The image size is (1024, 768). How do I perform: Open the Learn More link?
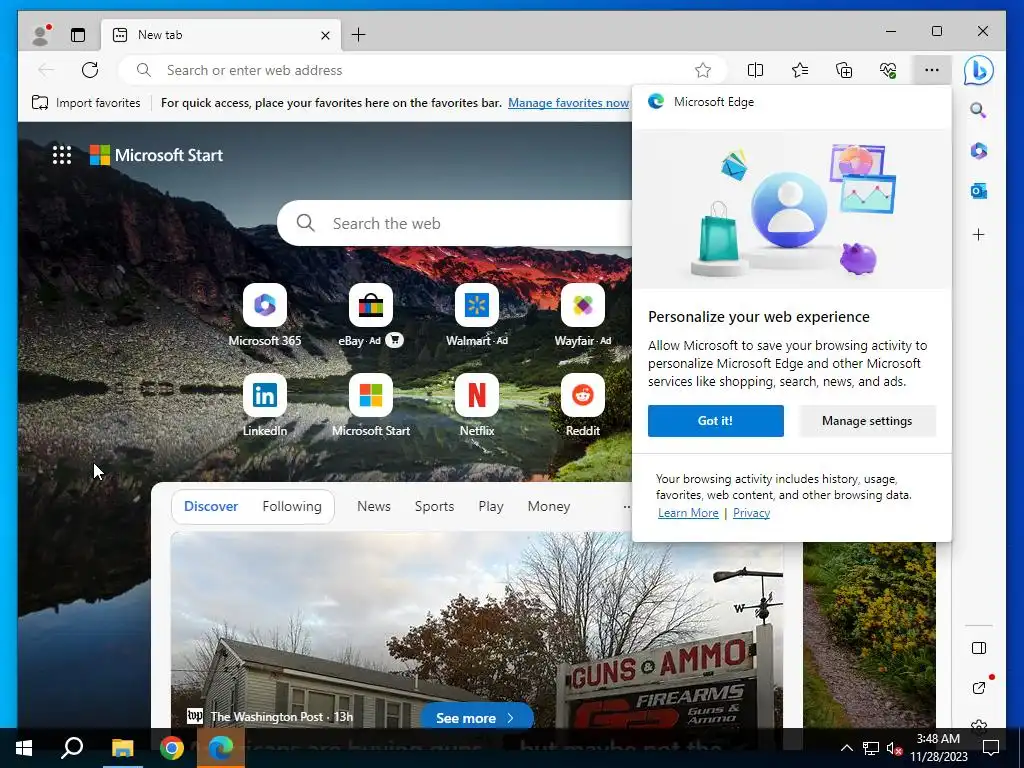(x=688, y=513)
